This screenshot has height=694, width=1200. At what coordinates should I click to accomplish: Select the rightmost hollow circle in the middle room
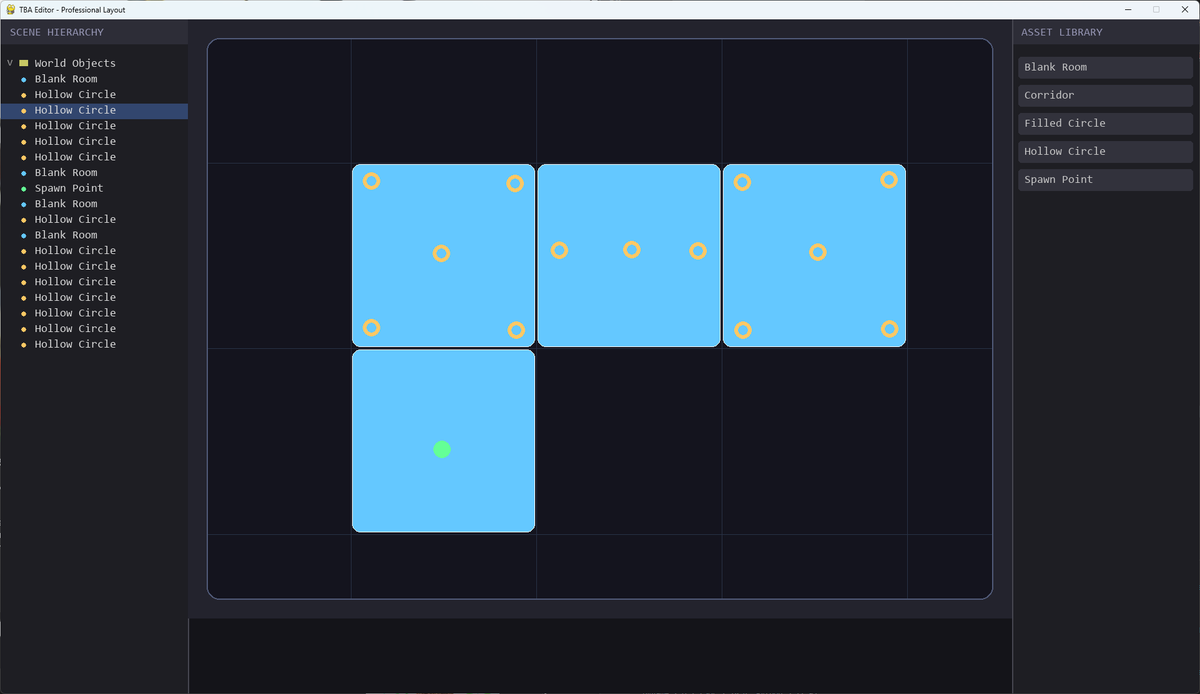698,250
